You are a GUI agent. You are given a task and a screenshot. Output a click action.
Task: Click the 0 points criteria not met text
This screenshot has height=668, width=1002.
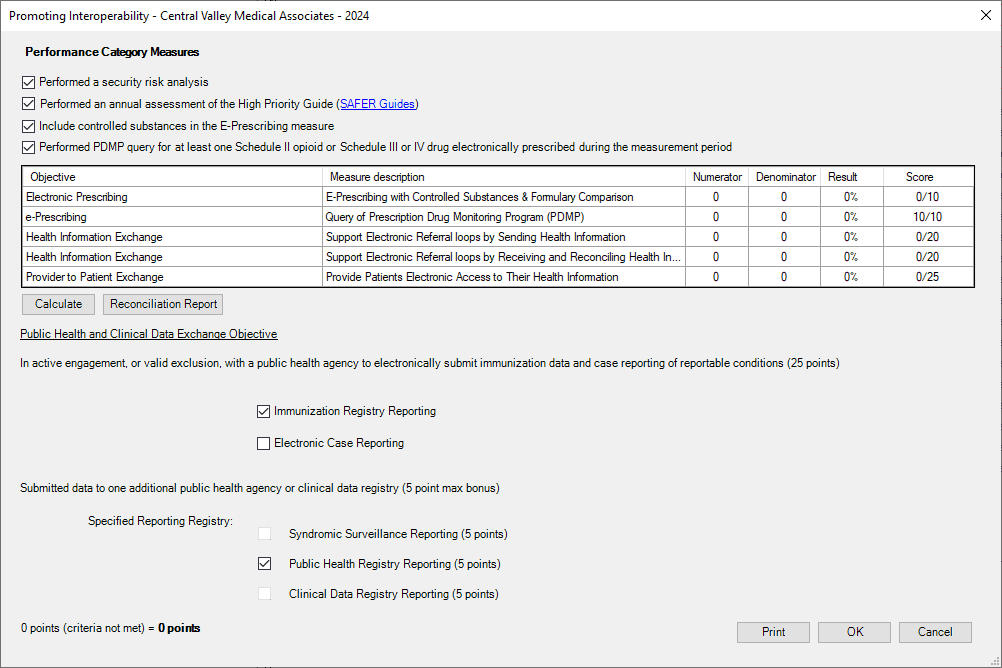[x=110, y=628]
